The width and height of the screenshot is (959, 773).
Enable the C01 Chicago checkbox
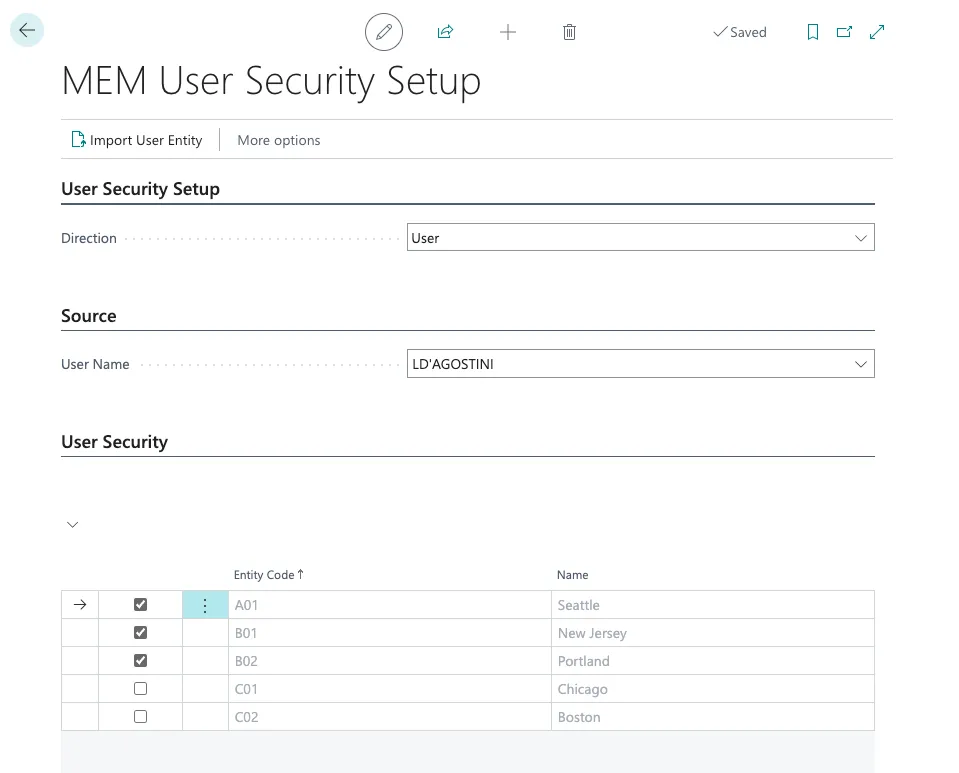(x=140, y=689)
